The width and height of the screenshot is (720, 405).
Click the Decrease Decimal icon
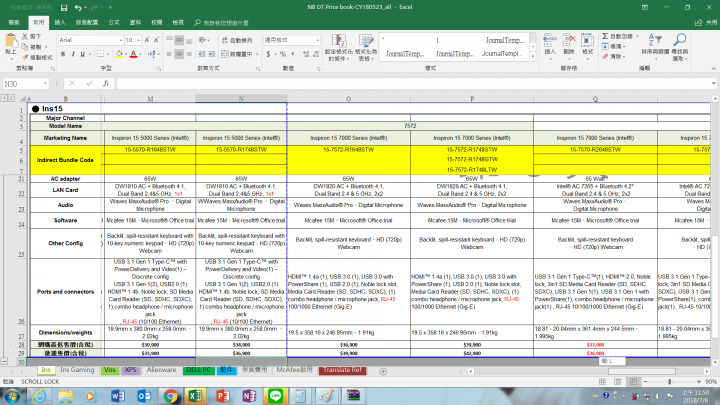(316, 54)
